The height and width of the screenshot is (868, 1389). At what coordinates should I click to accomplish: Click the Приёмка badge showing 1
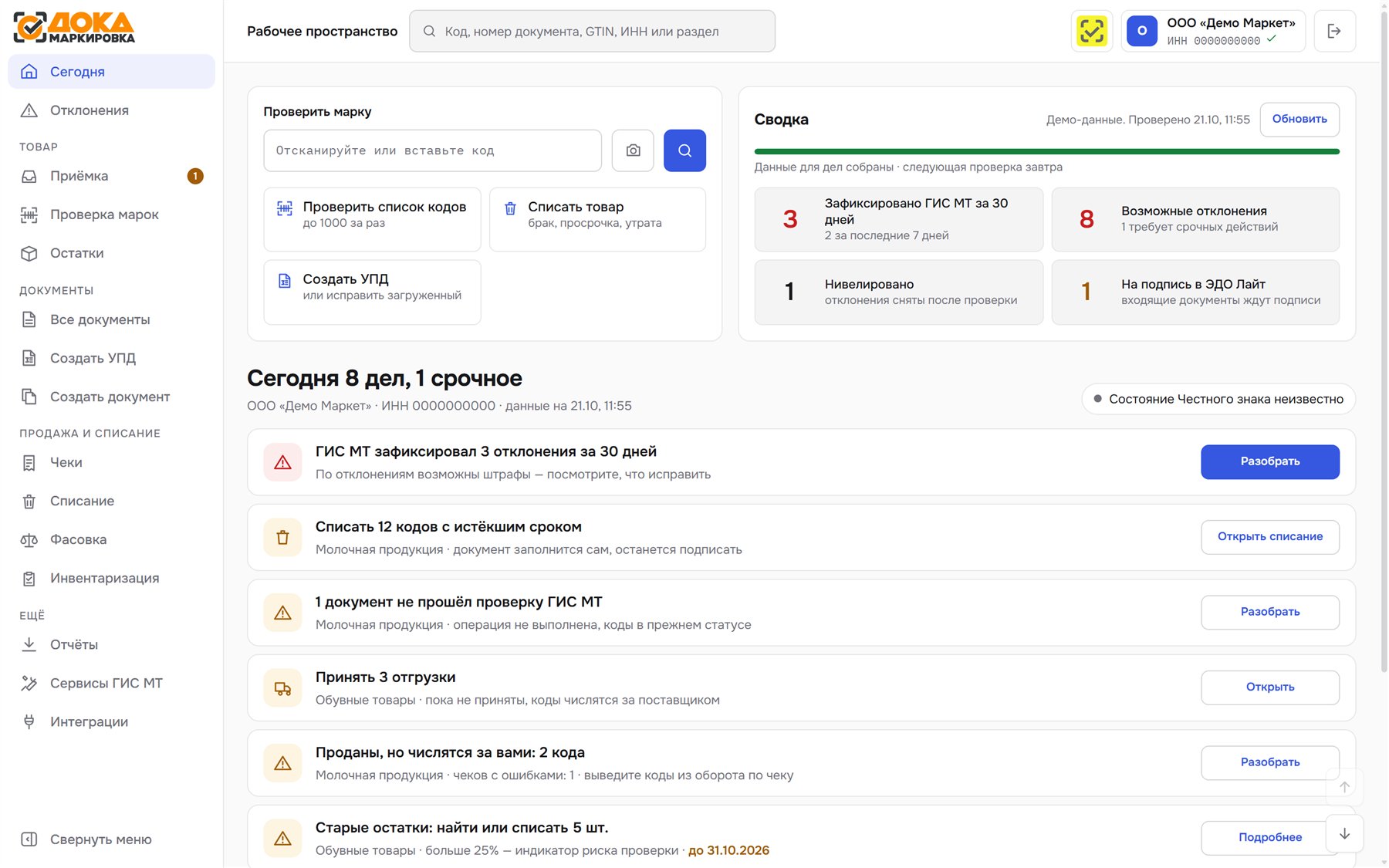[x=195, y=176]
